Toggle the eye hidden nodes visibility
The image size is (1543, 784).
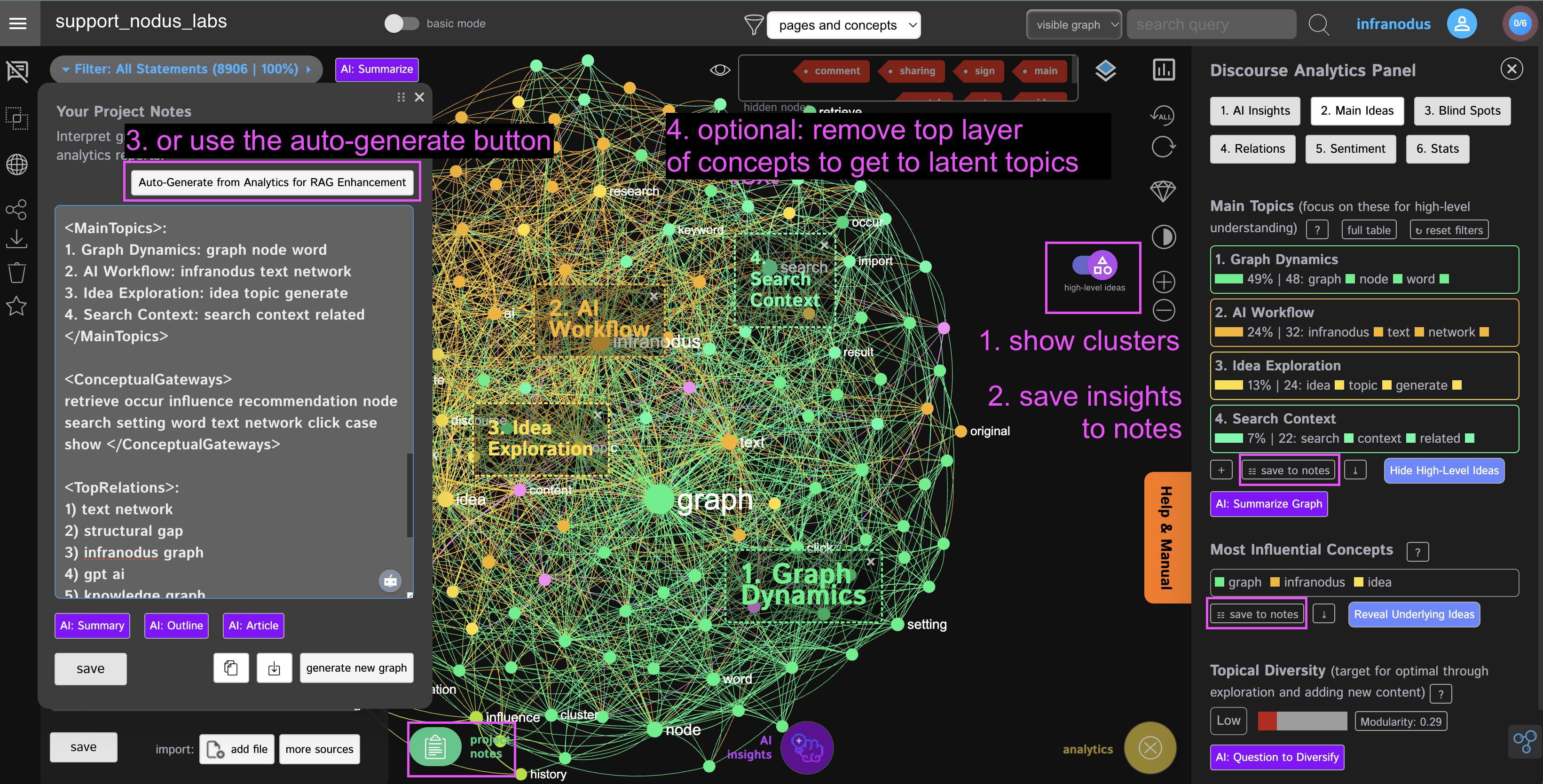click(719, 70)
